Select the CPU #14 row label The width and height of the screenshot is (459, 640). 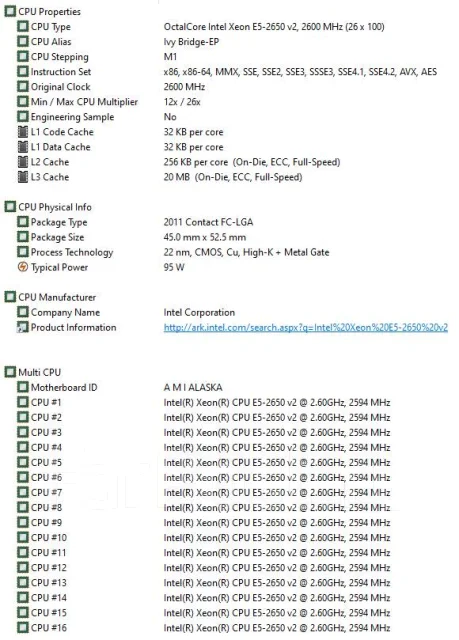pos(49,598)
